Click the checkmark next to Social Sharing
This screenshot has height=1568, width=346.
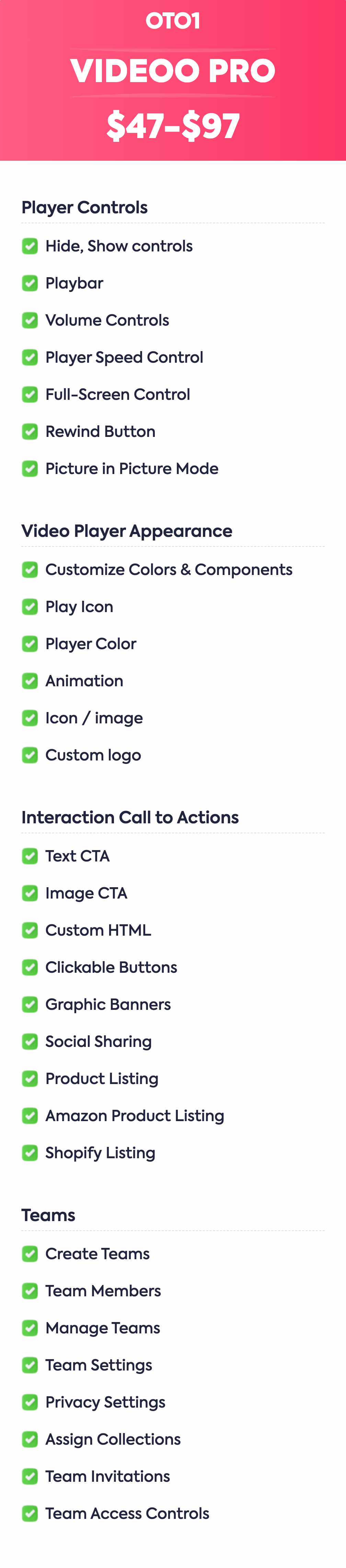tap(30, 1041)
